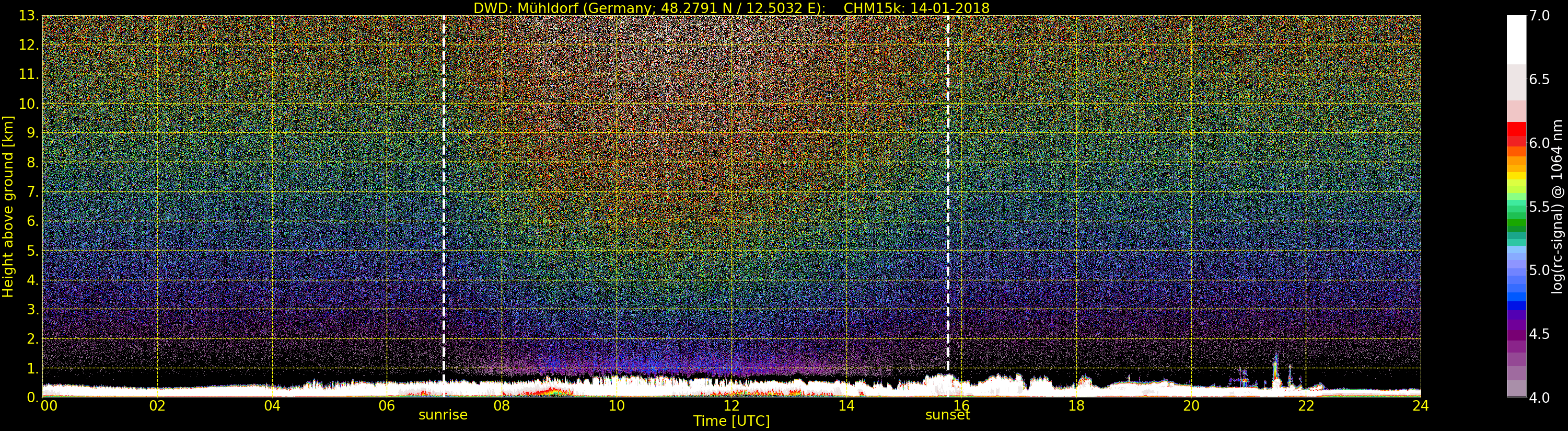Image resolution: width=1568 pixels, height=431 pixels.
Task: Click the height axis tick '13.'
Action: coord(29,16)
